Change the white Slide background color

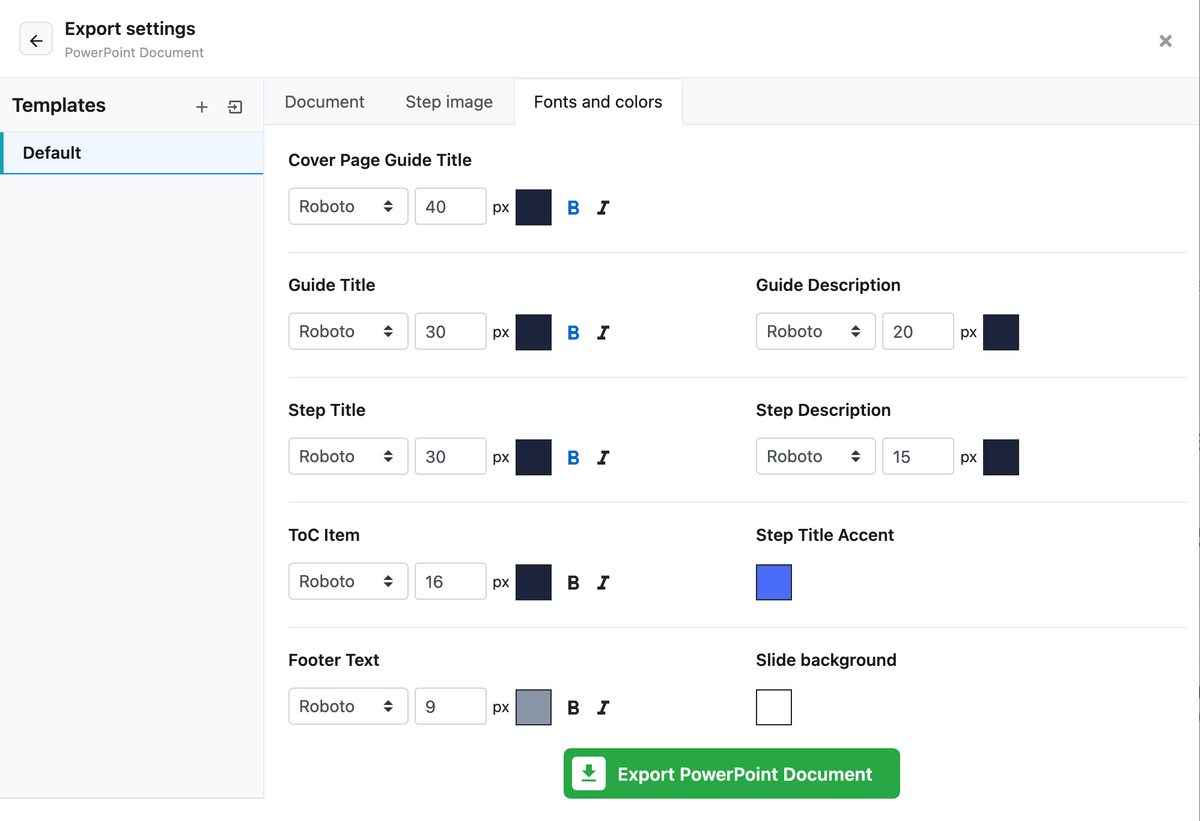tap(774, 707)
